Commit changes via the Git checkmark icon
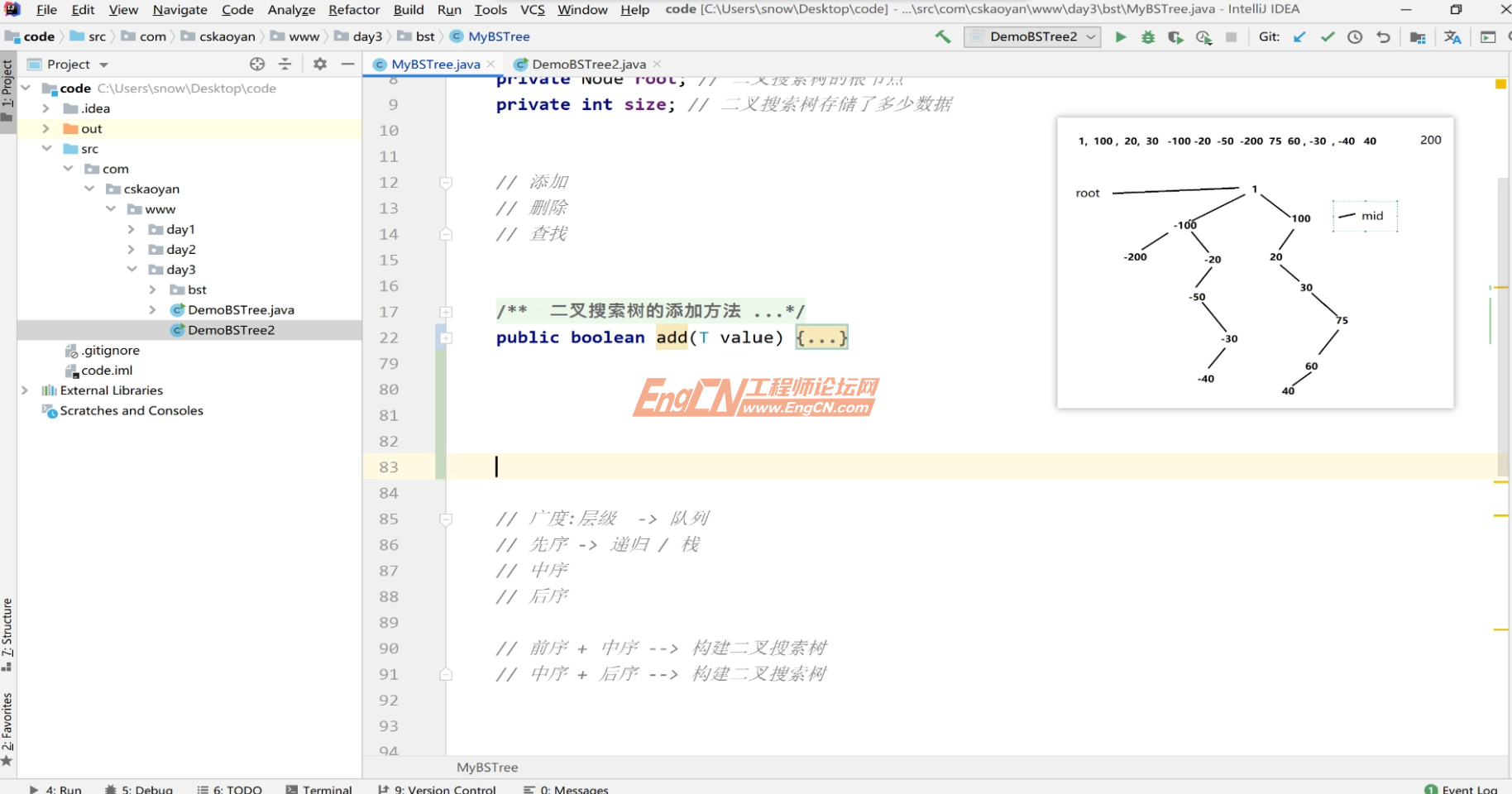 coord(1328,36)
